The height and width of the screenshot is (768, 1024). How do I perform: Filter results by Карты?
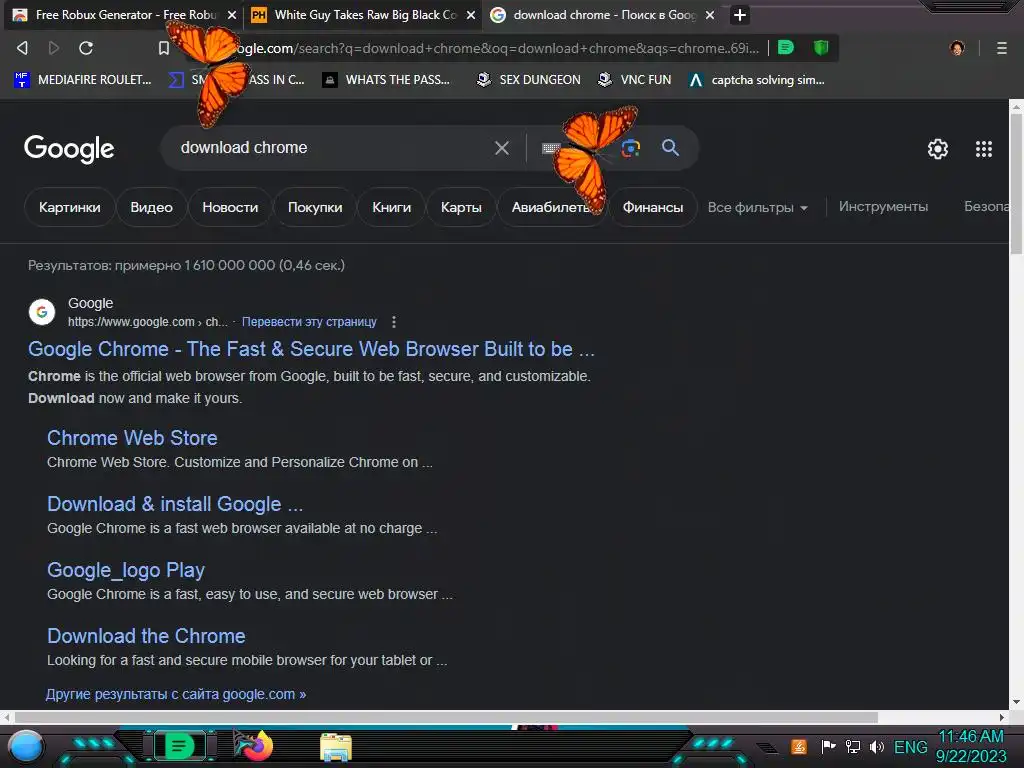(461, 207)
